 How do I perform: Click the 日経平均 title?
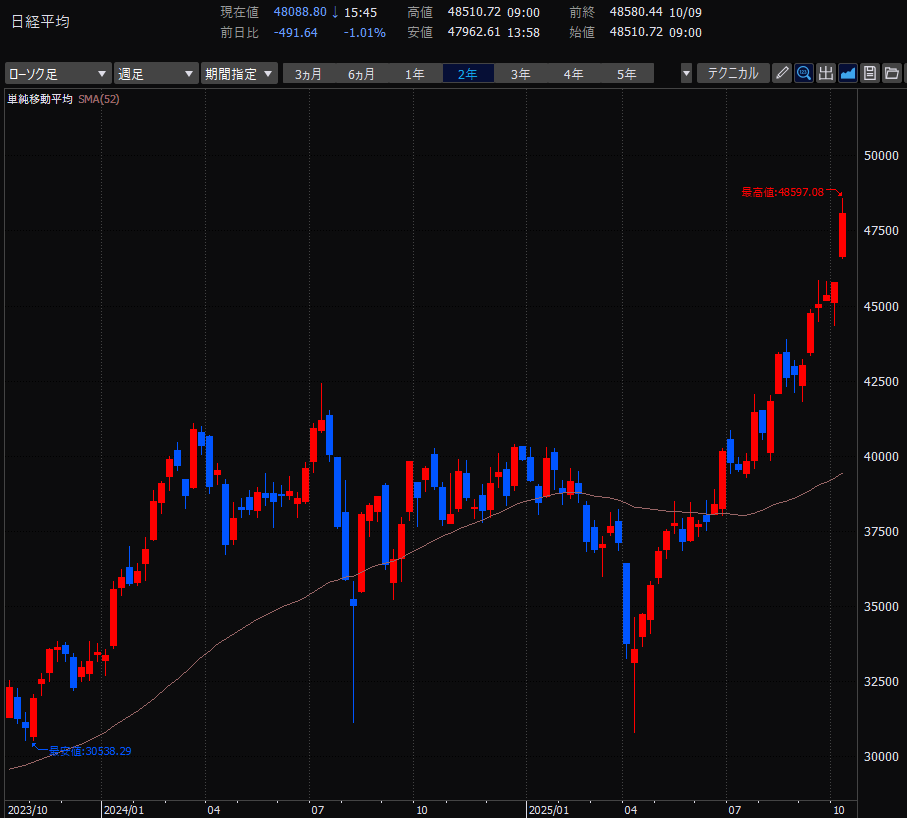tap(40, 21)
